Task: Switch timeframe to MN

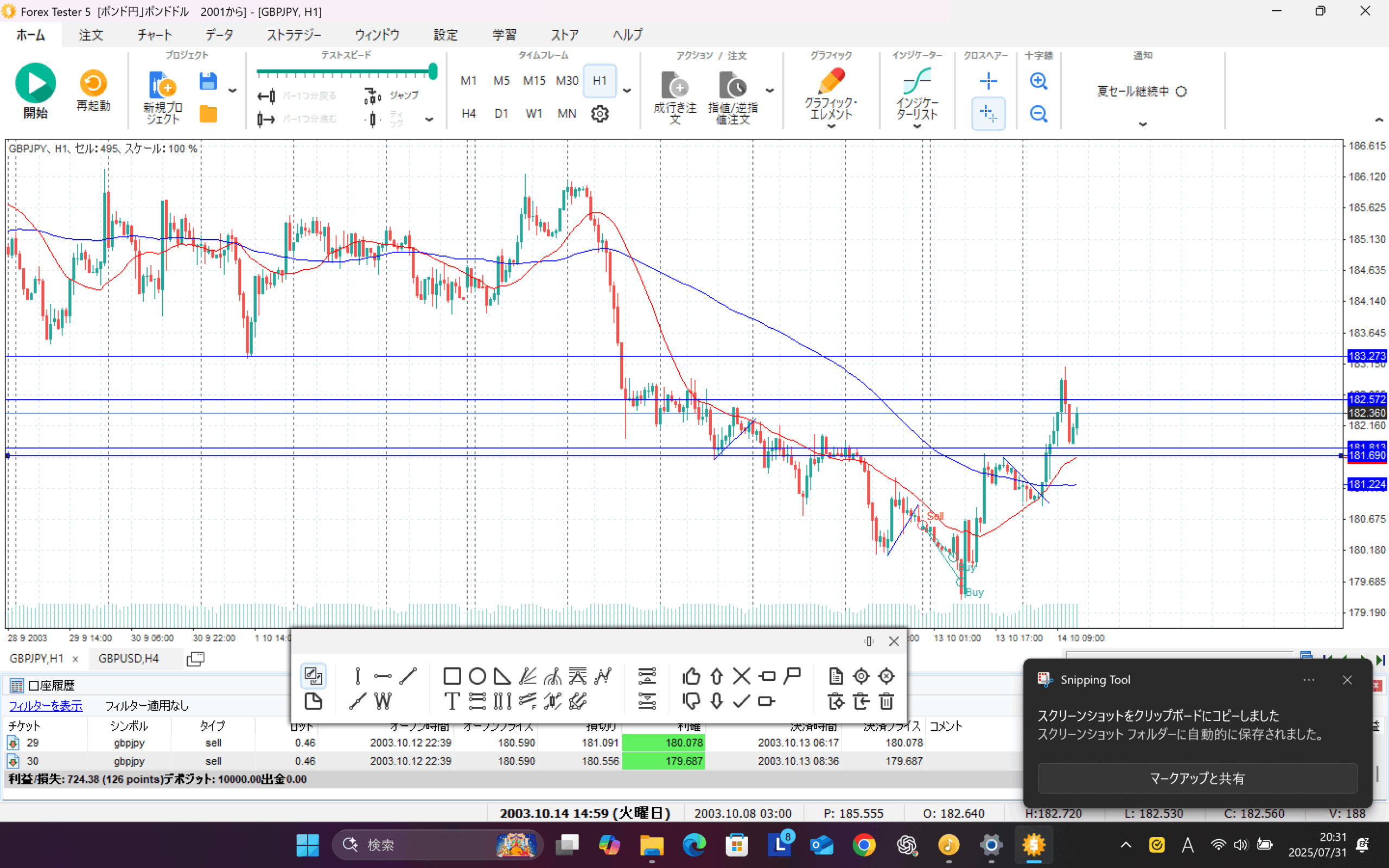Action: 567,114
